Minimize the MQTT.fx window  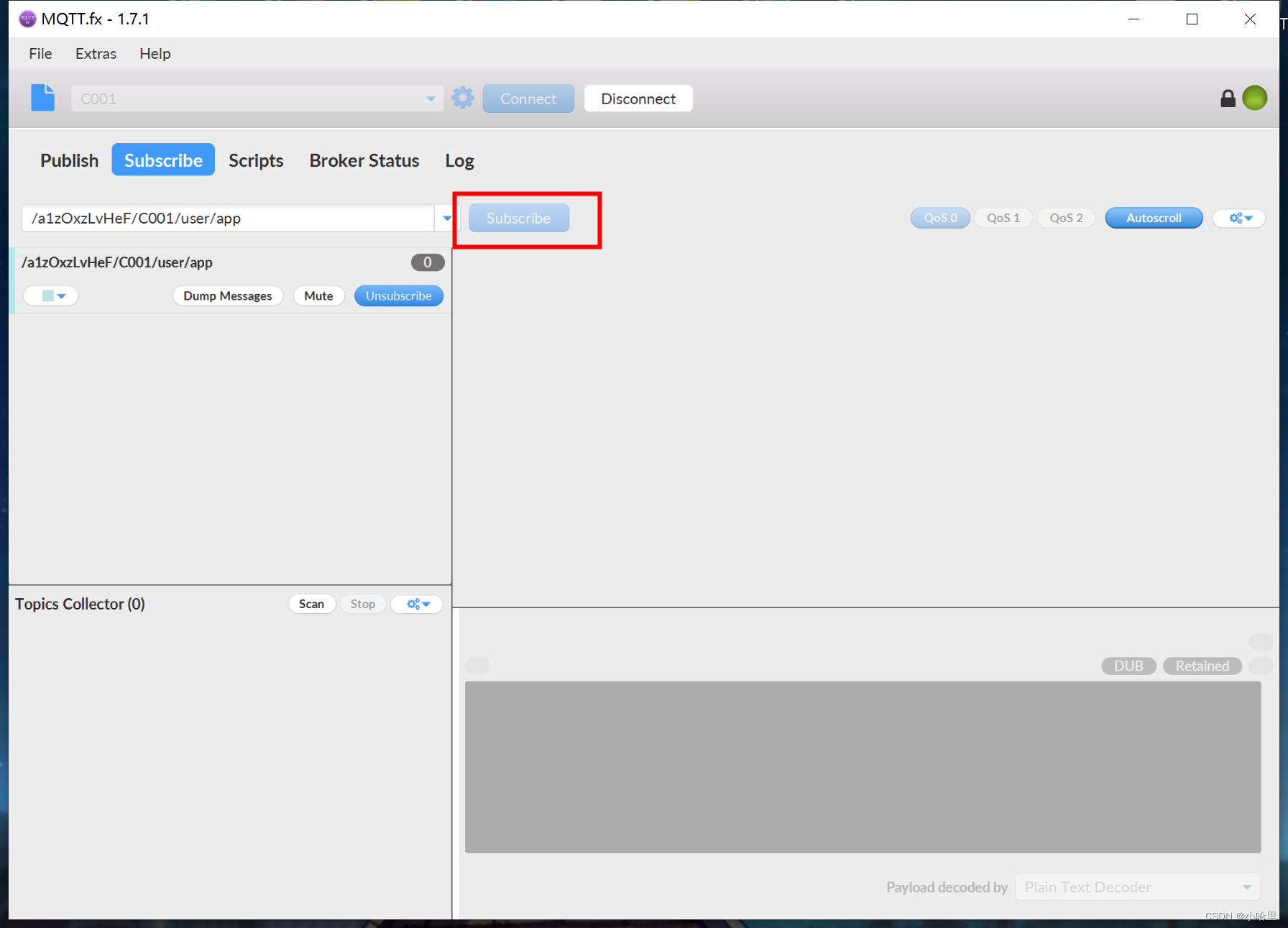tap(1133, 19)
